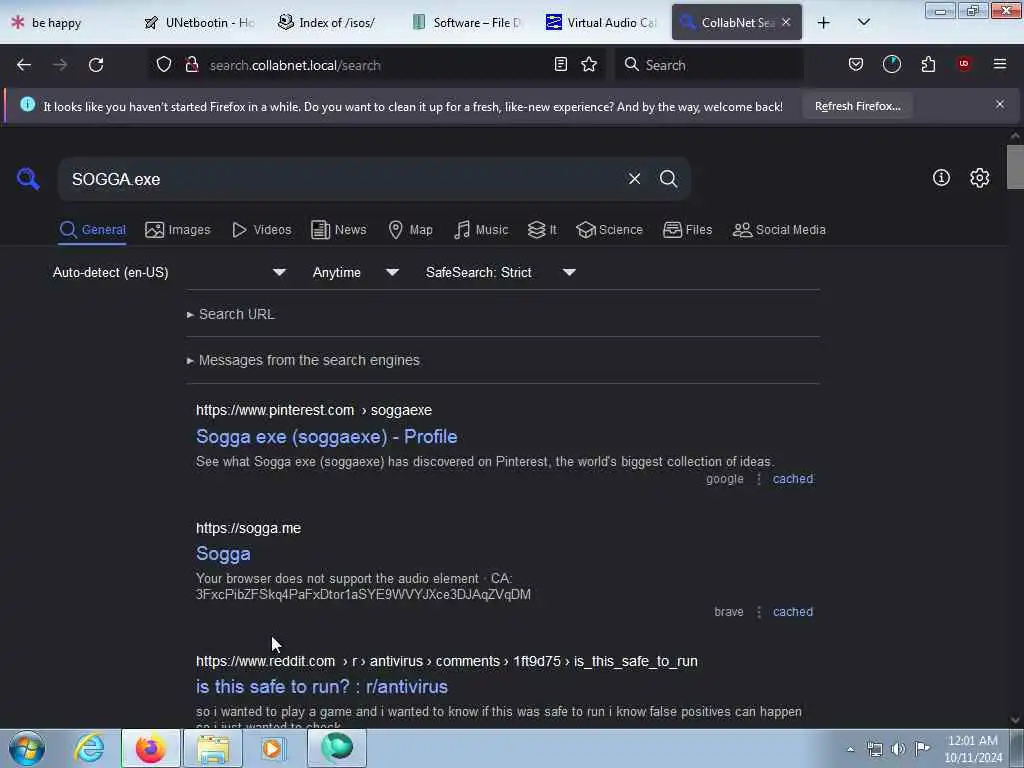Open cached link for Pinterest result
The image size is (1024, 768).
tap(793, 479)
